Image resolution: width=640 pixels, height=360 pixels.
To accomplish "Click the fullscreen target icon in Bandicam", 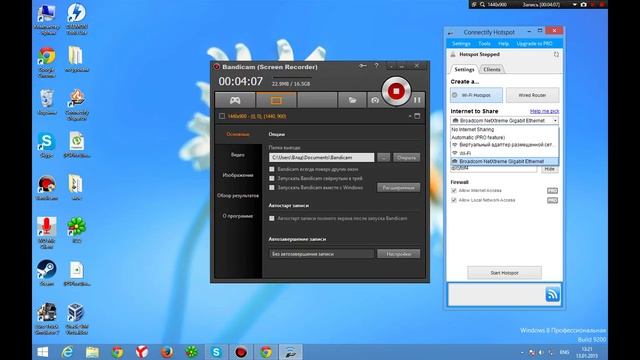I will 417,116.
